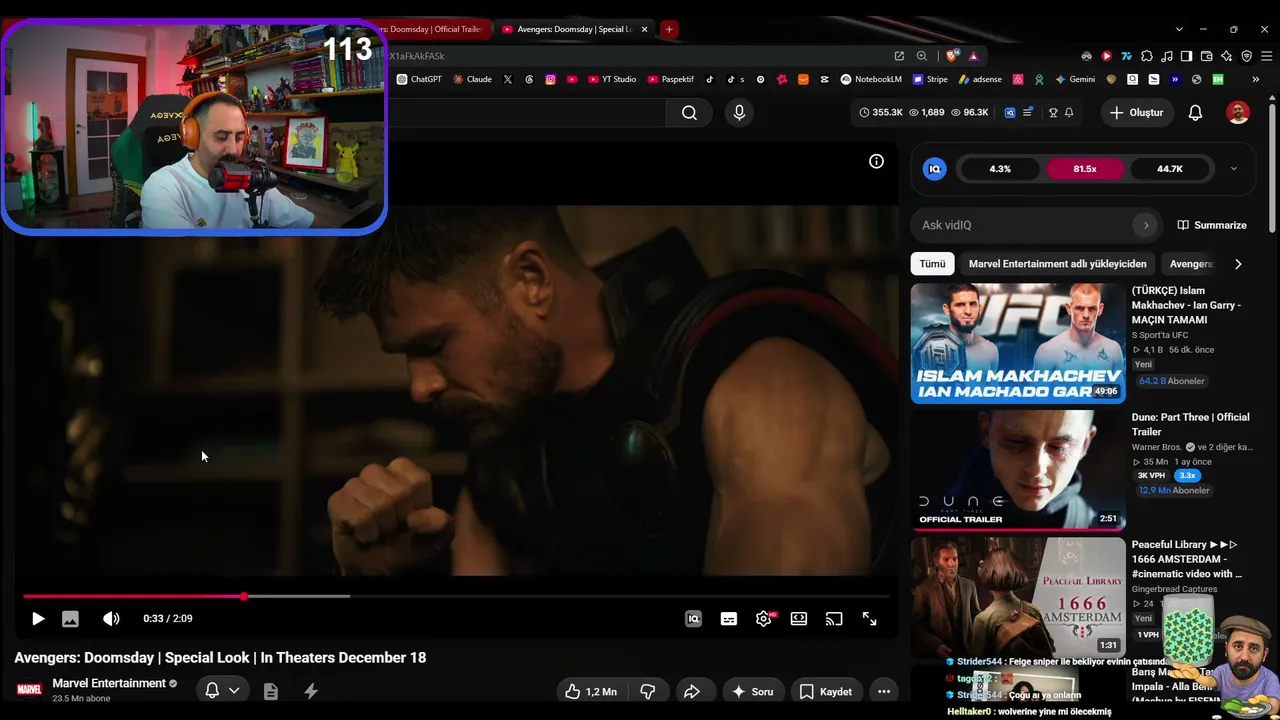This screenshot has width=1280, height=720.
Task: Open the Marvel Entertainment channel name link
Action: tap(109, 684)
